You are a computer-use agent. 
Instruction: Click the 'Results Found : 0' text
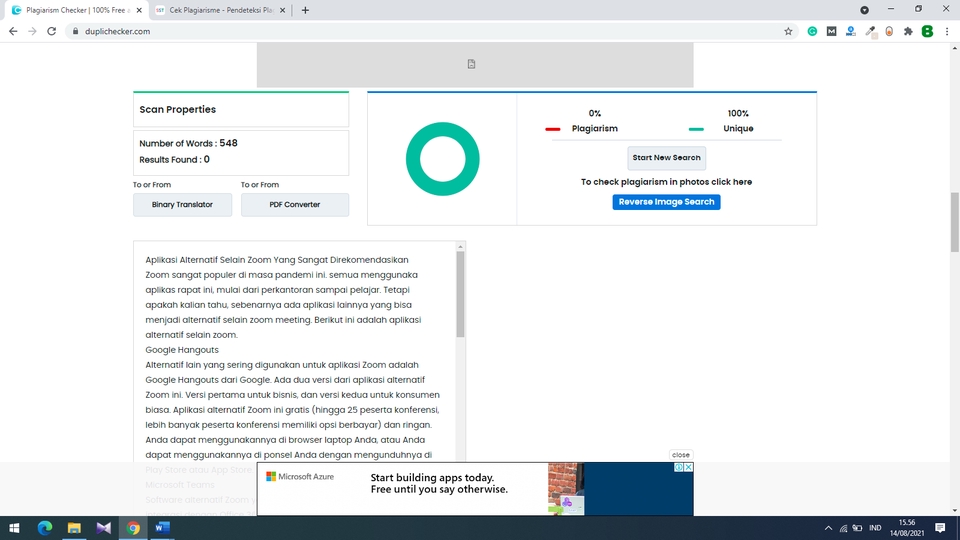click(174, 159)
